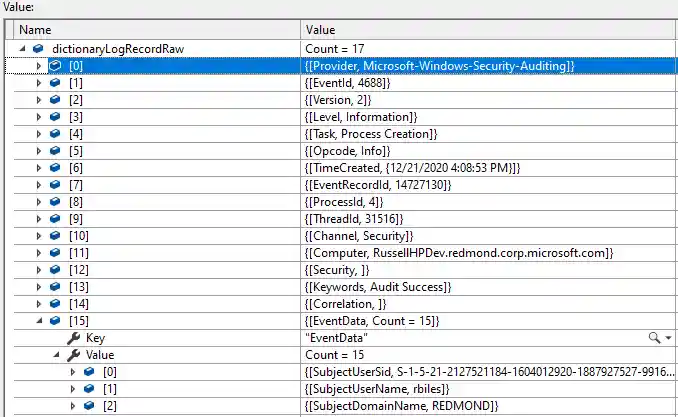The image size is (678, 417).
Task: Click the wrench icon next to Key
Action: click(73, 338)
